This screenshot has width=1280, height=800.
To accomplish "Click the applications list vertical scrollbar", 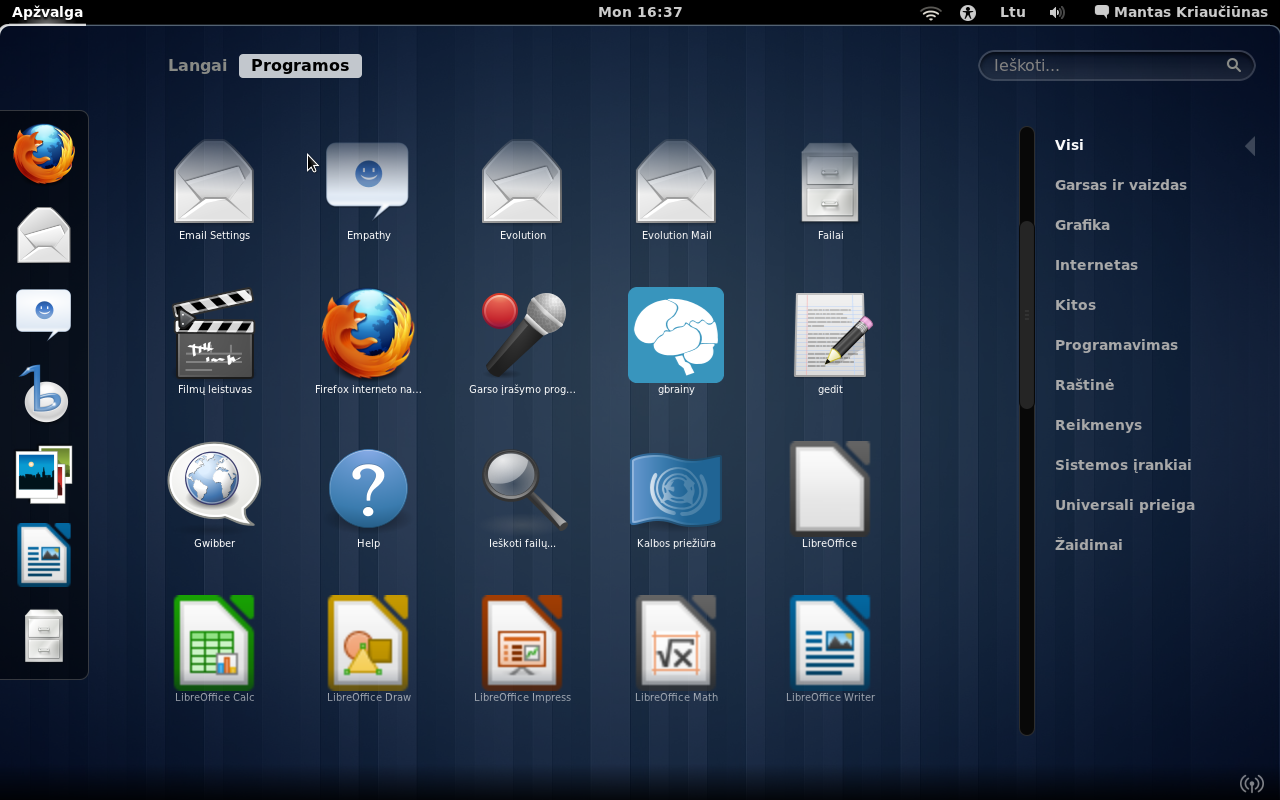I will coord(1026,315).
